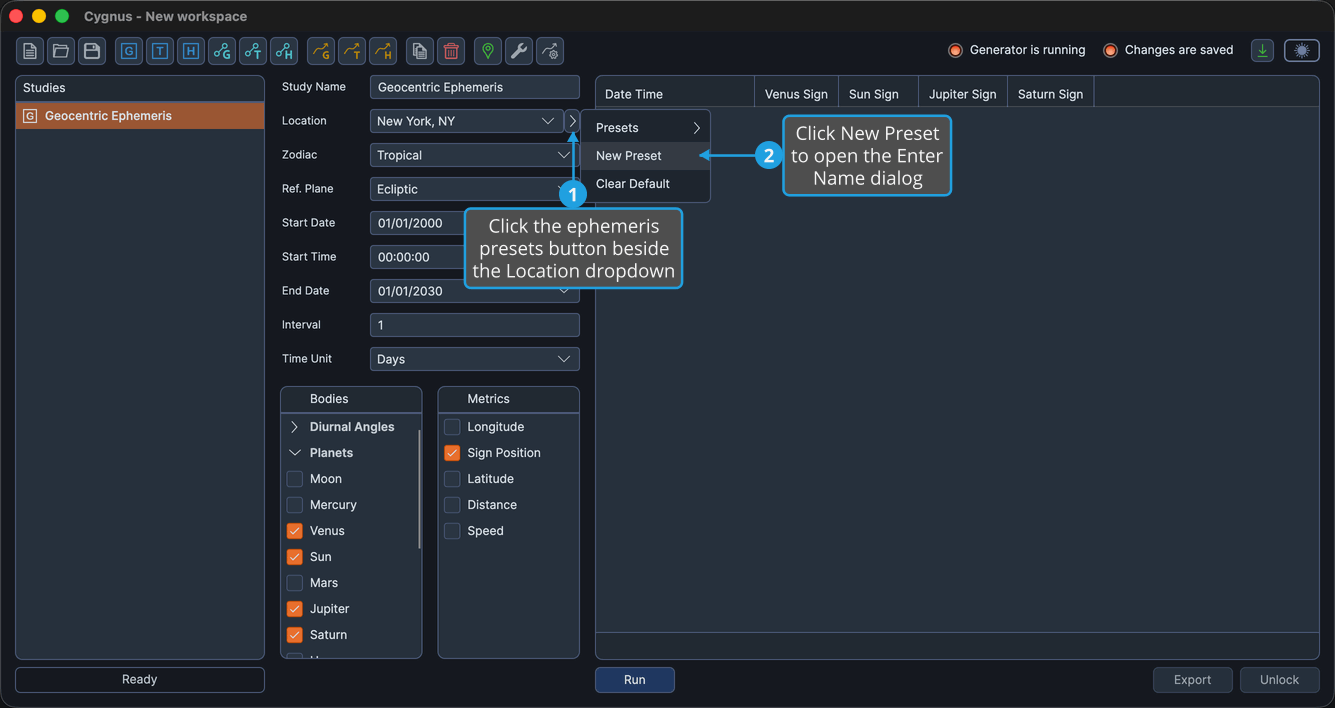Click the new workspace document icon

30,51
